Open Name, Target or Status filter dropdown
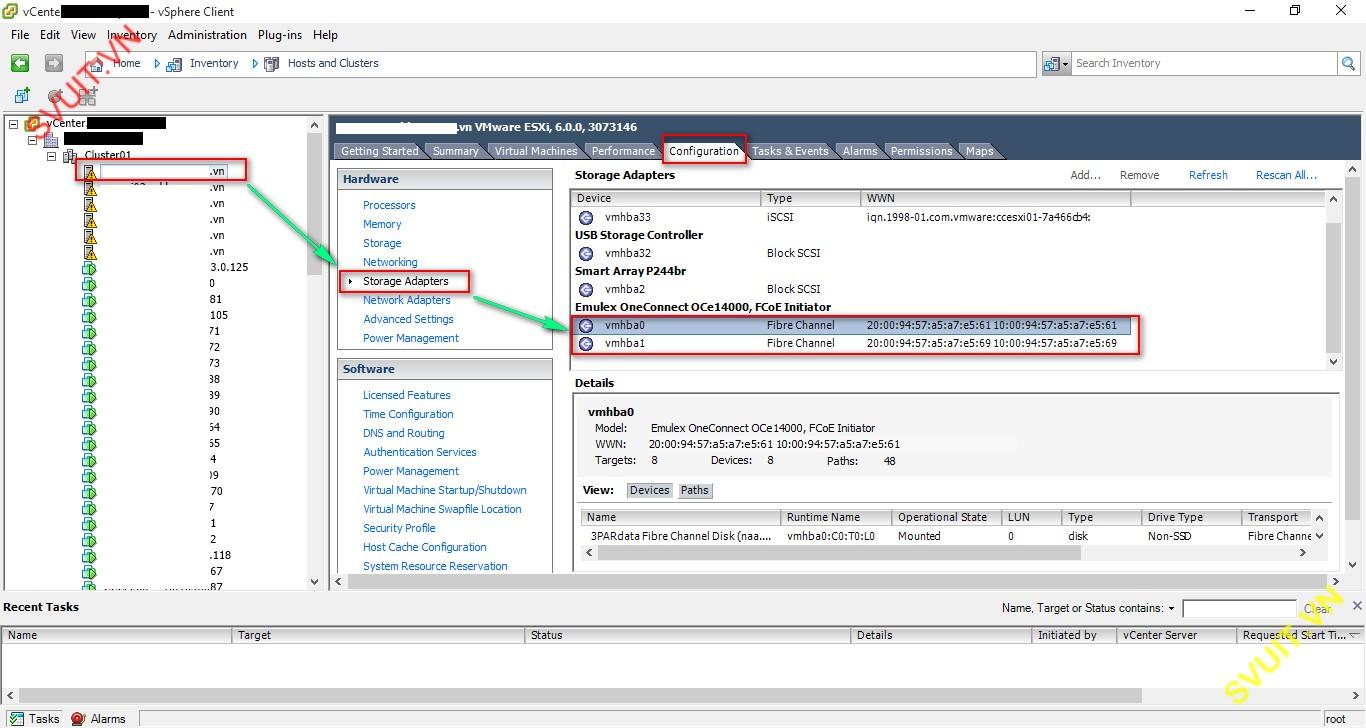Image resolution: width=1366 pixels, height=728 pixels. pos(1171,608)
